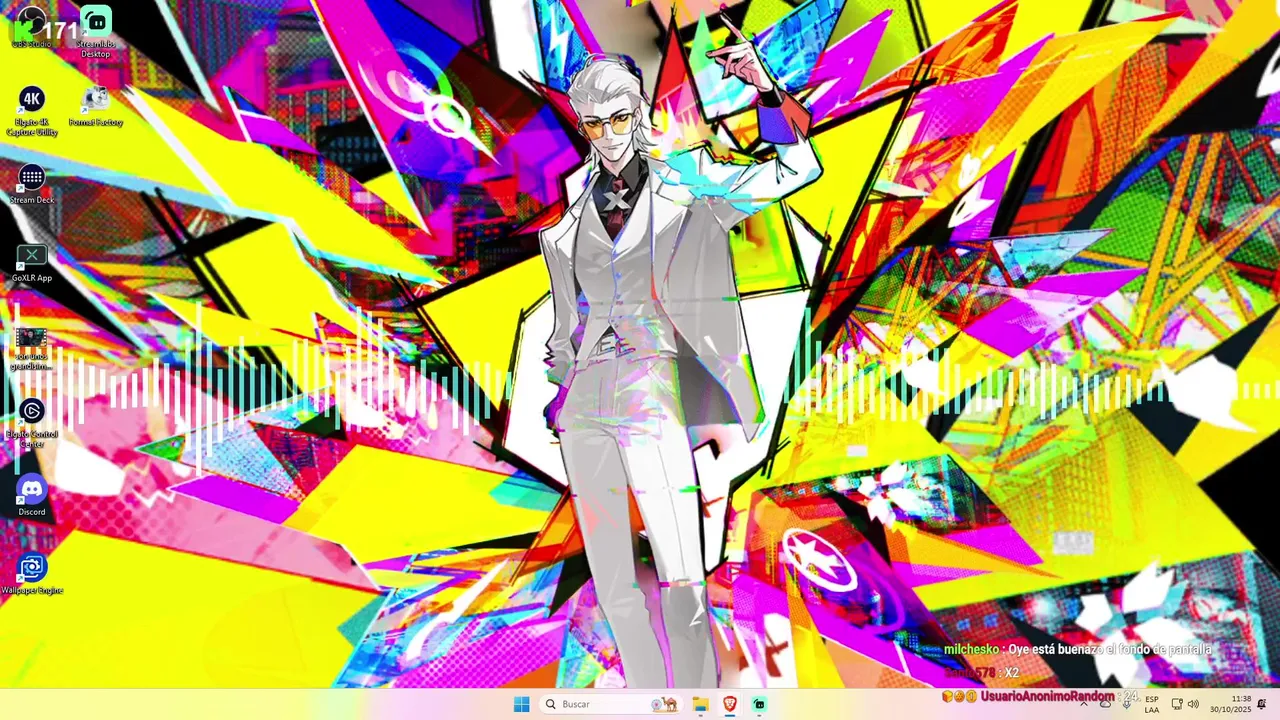
Task: Show hidden system tray icons
Action: pos(1084,704)
